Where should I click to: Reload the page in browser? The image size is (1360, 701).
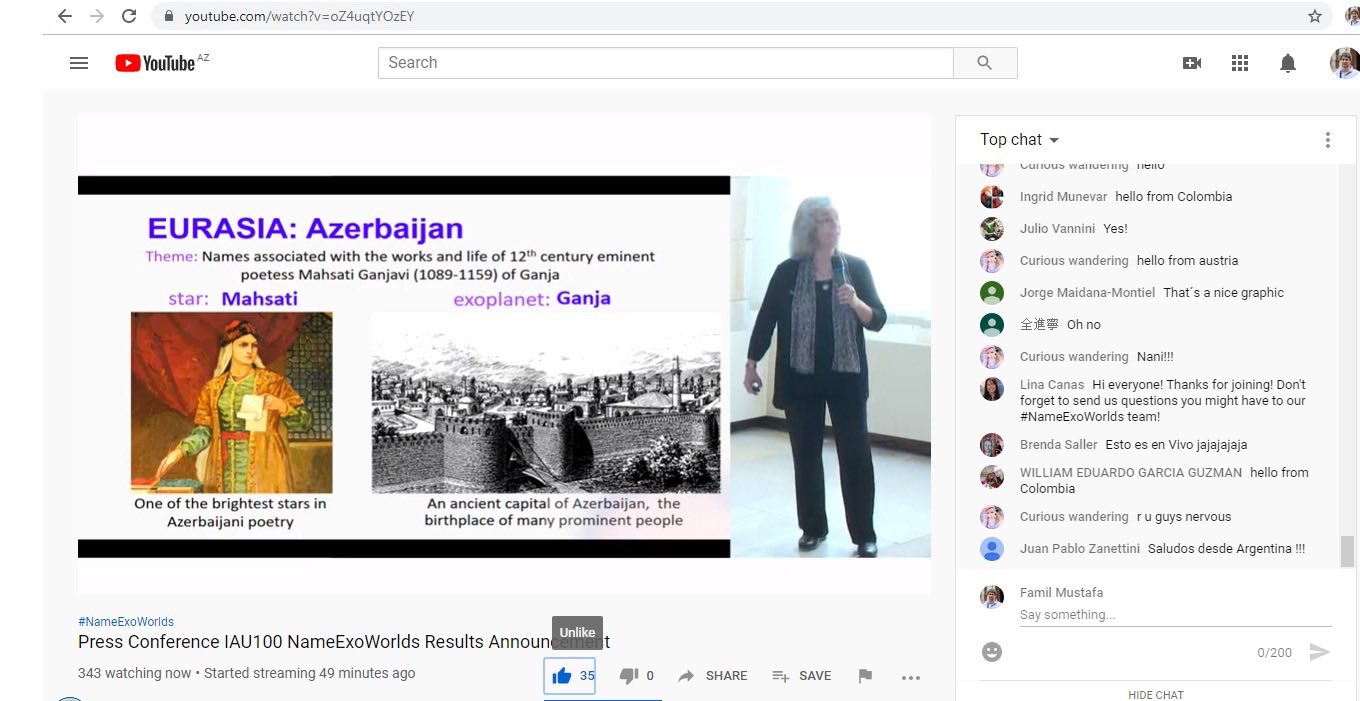pyautogui.click(x=129, y=16)
